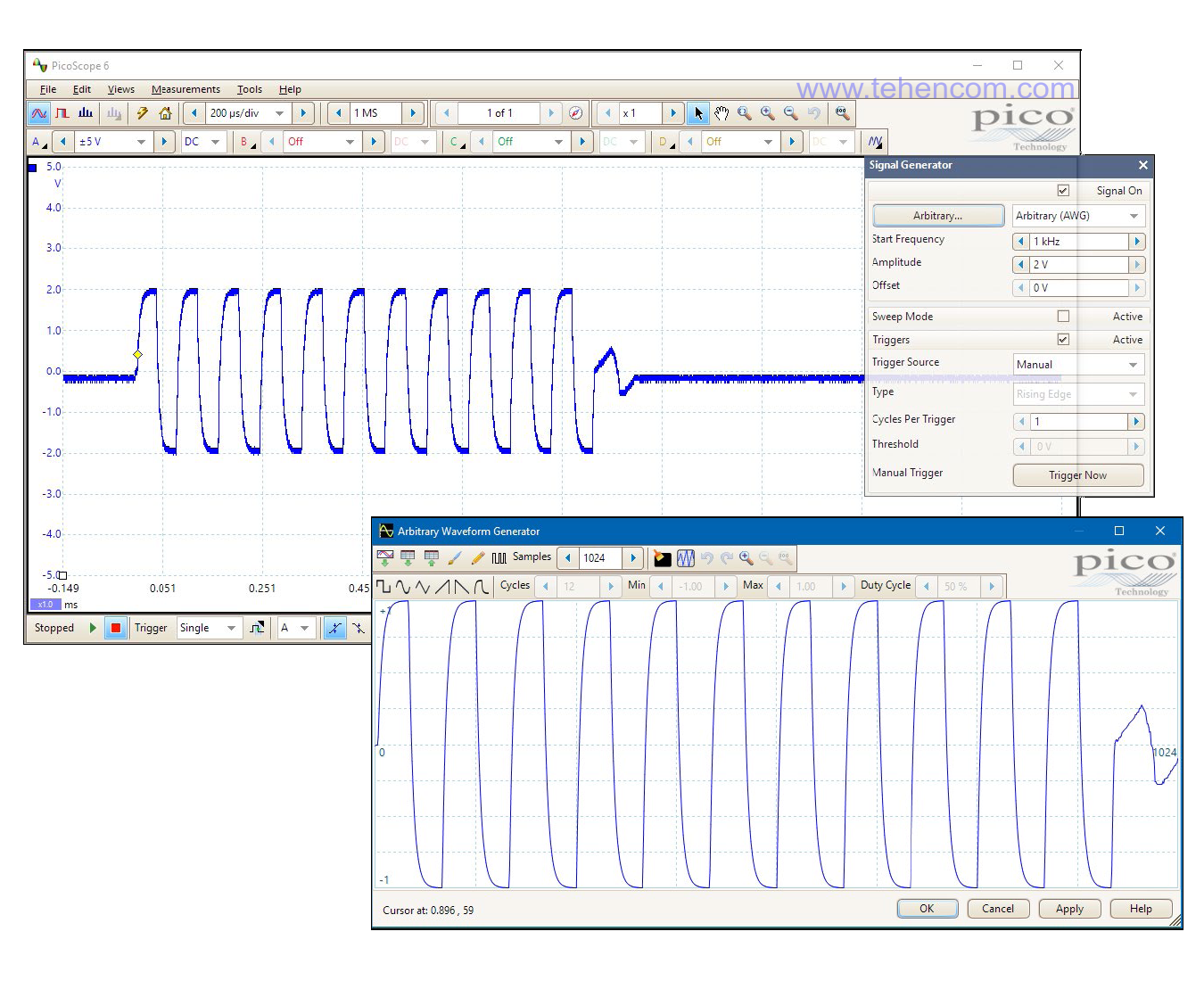Start capture with green play button
Screen dimensions: 1204x981
[x=93, y=628]
